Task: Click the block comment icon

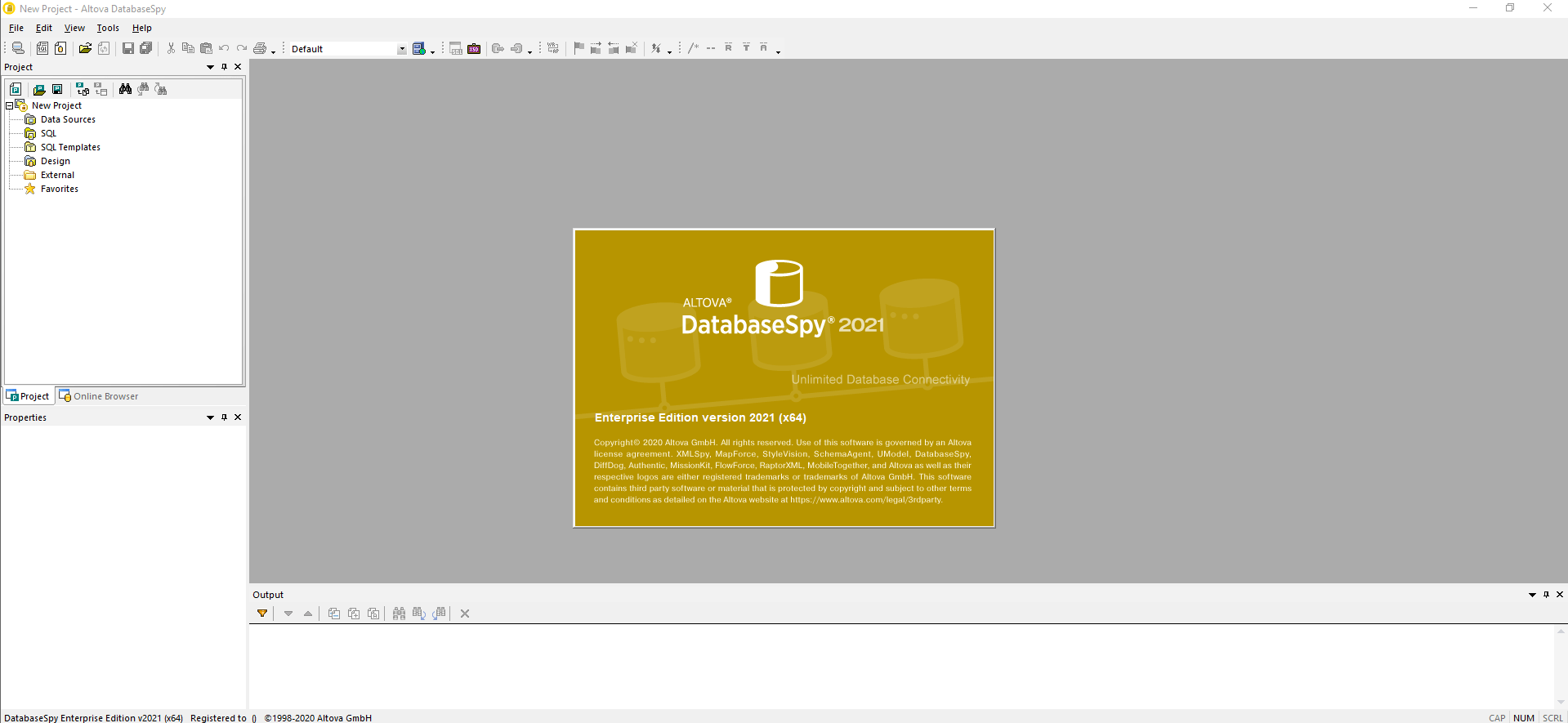Action: click(x=693, y=48)
